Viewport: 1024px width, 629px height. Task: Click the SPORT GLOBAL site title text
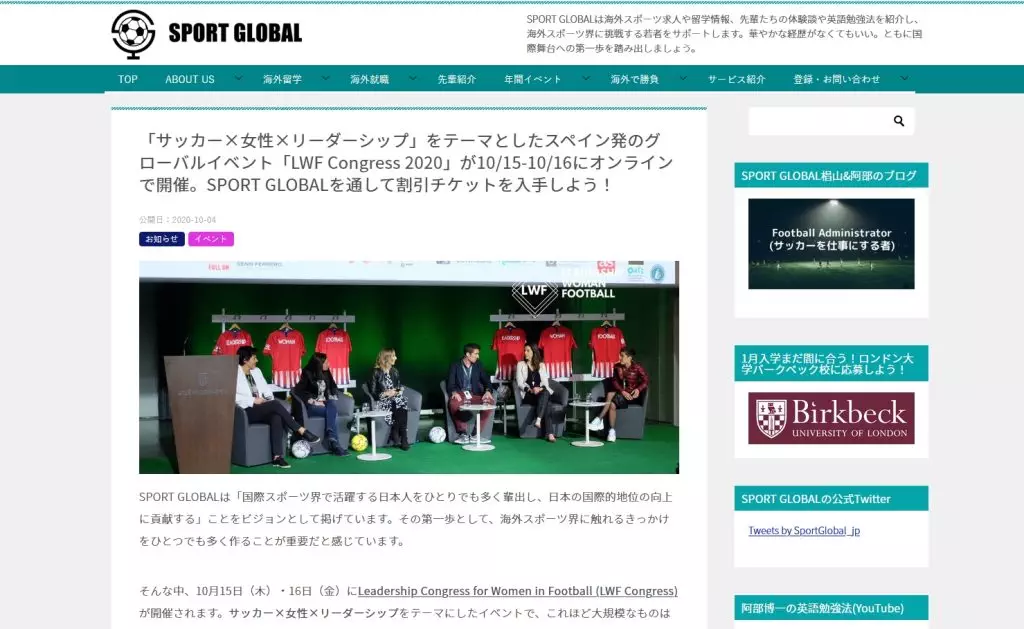[x=235, y=33]
